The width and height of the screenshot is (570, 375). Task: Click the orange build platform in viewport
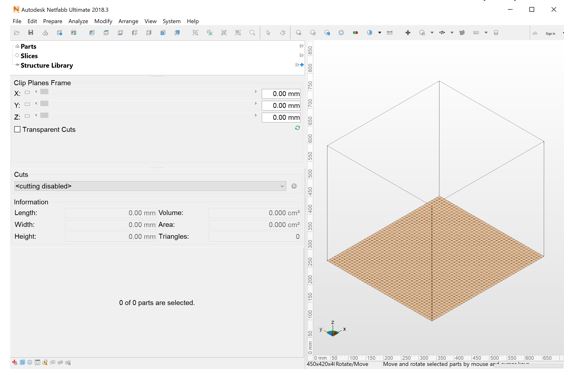click(435, 259)
